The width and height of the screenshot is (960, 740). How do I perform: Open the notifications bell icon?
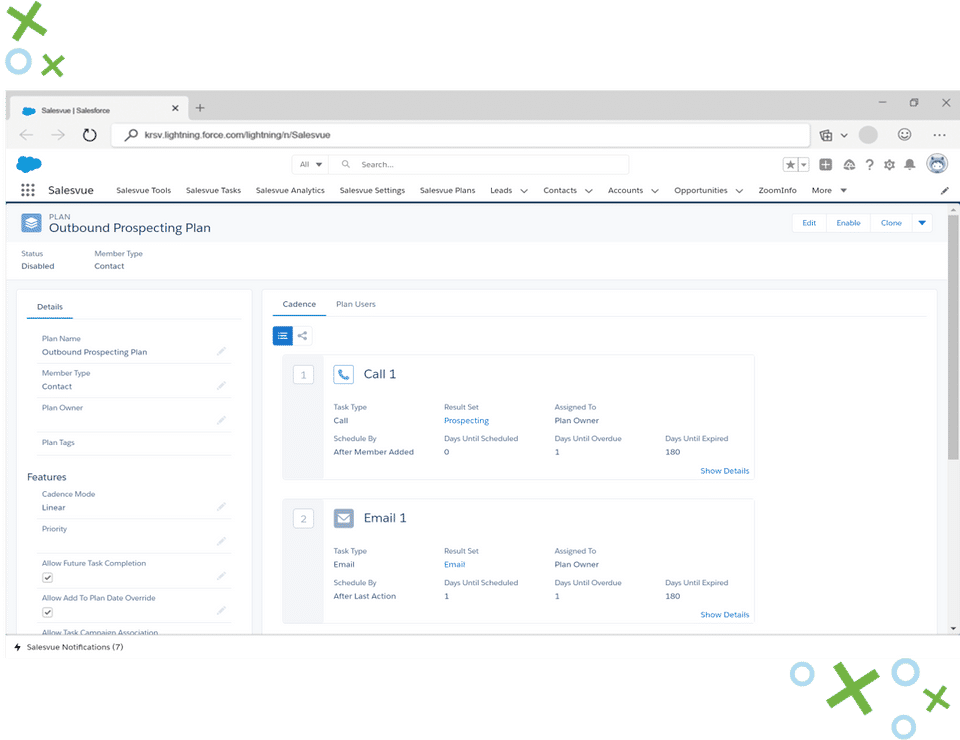click(910, 164)
